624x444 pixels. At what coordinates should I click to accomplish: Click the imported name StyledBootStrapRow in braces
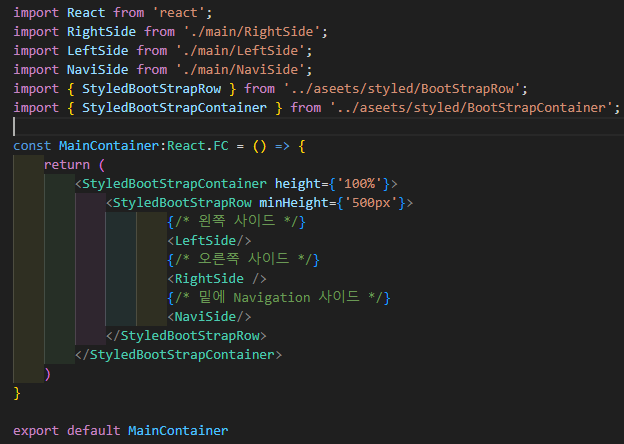click(x=152, y=89)
